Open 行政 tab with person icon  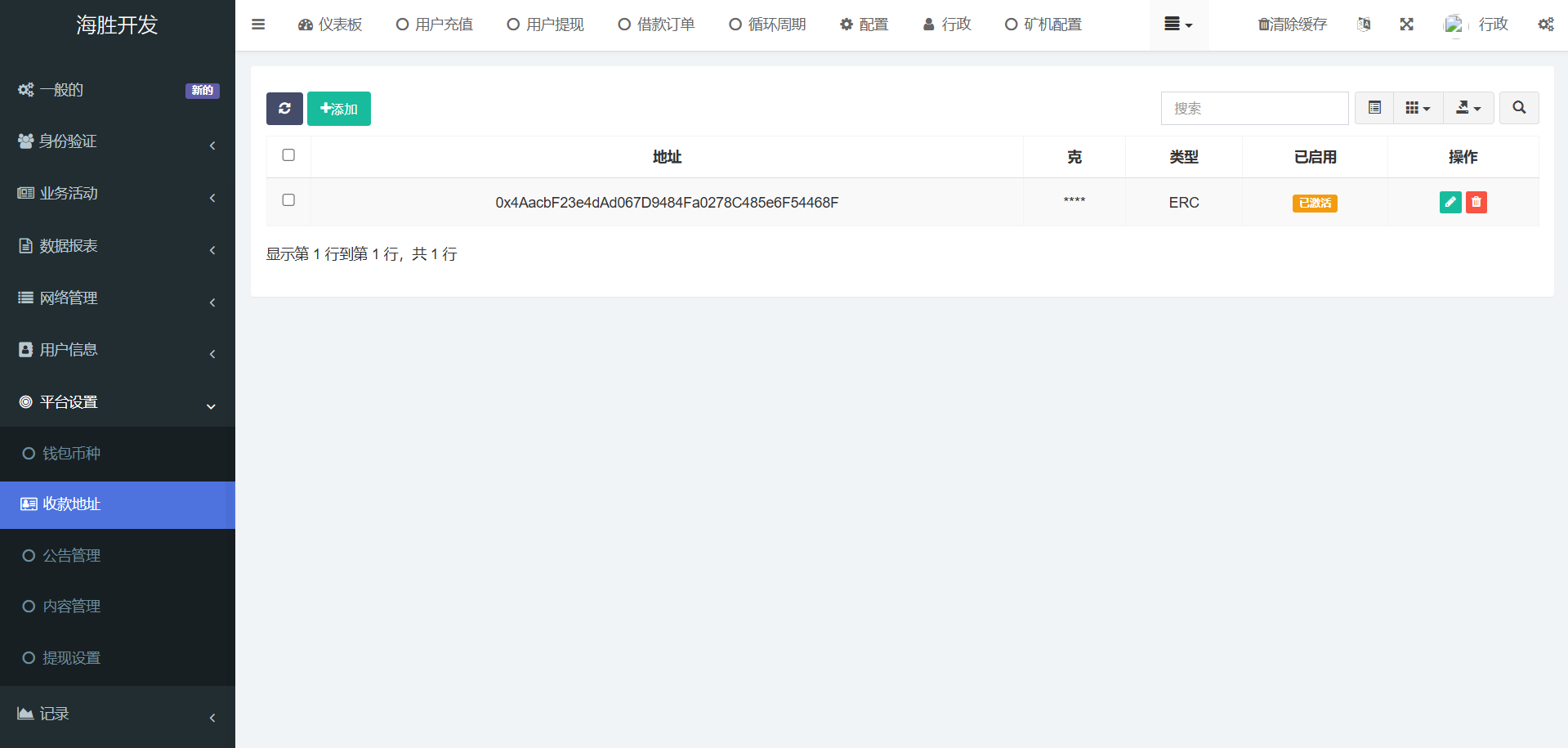(x=948, y=25)
